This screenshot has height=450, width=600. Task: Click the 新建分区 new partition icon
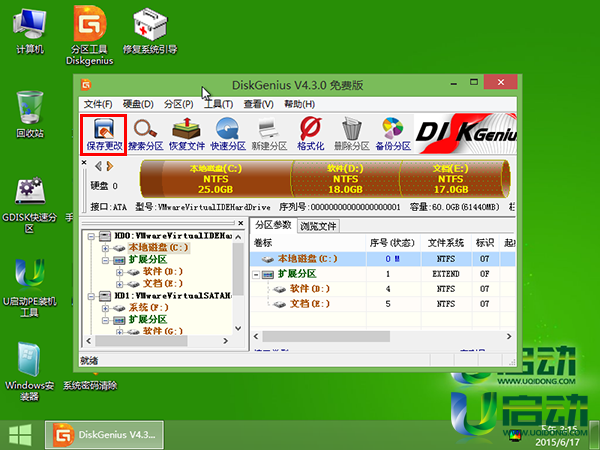pyautogui.click(x=269, y=135)
